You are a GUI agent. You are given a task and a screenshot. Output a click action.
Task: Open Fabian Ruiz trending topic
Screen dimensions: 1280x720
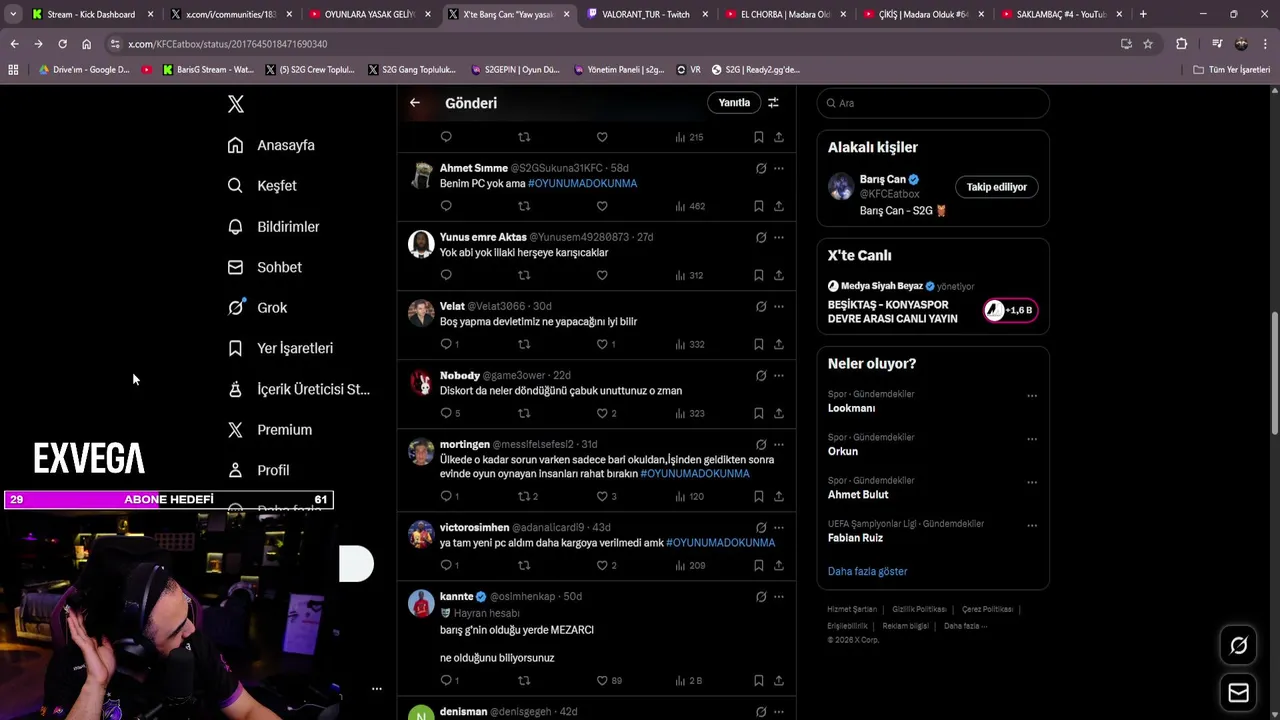pyautogui.click(x=855, y=538)
